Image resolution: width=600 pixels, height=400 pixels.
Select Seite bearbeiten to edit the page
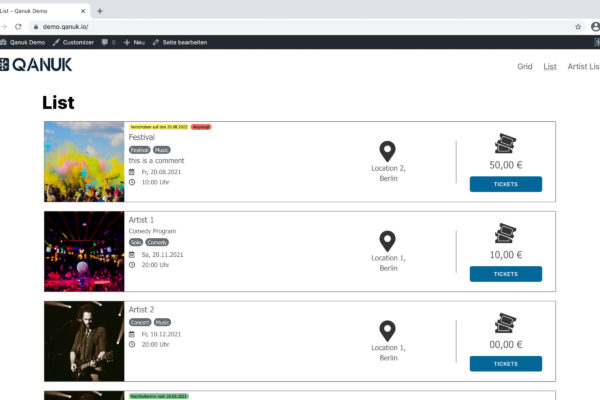pyautogui.click(x=180, y=42)
